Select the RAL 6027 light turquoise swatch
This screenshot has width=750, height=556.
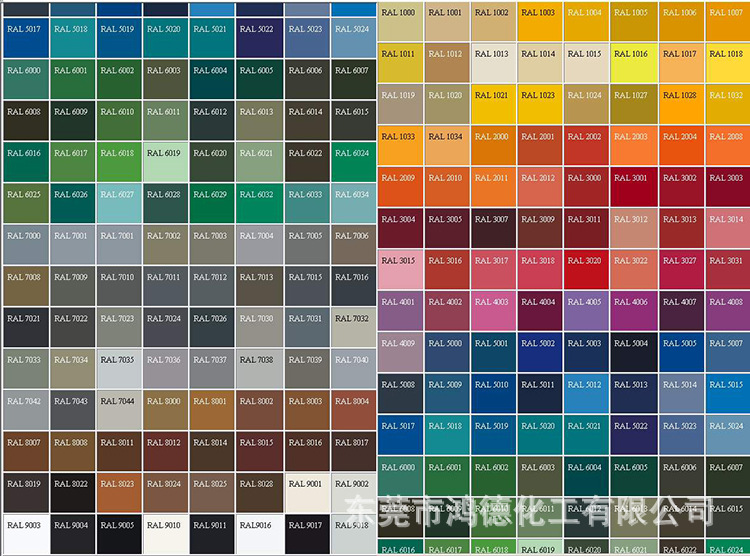pos(119,203)
